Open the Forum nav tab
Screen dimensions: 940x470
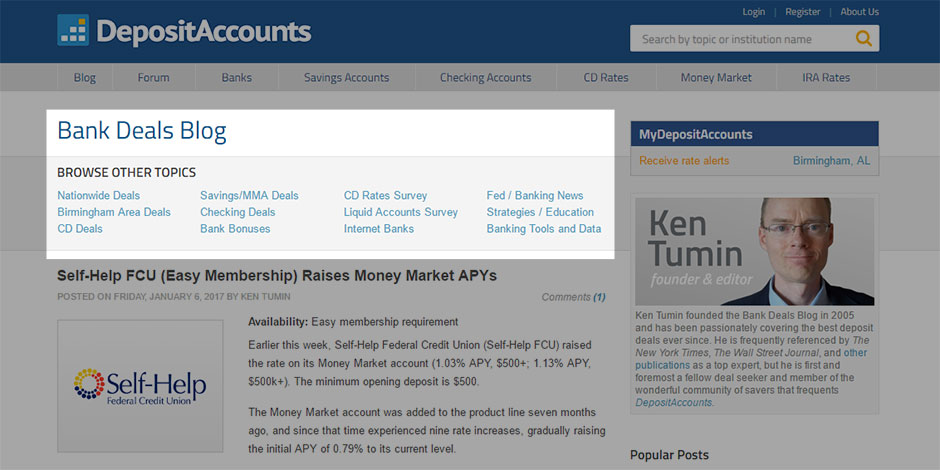[153, 77]
